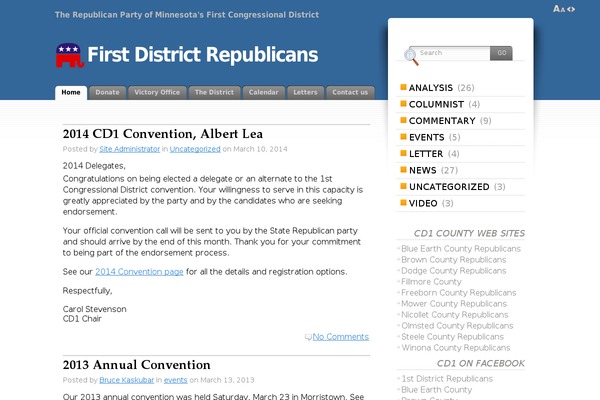Click the Bruce Kaskubar author link

[x=127, y=380]
